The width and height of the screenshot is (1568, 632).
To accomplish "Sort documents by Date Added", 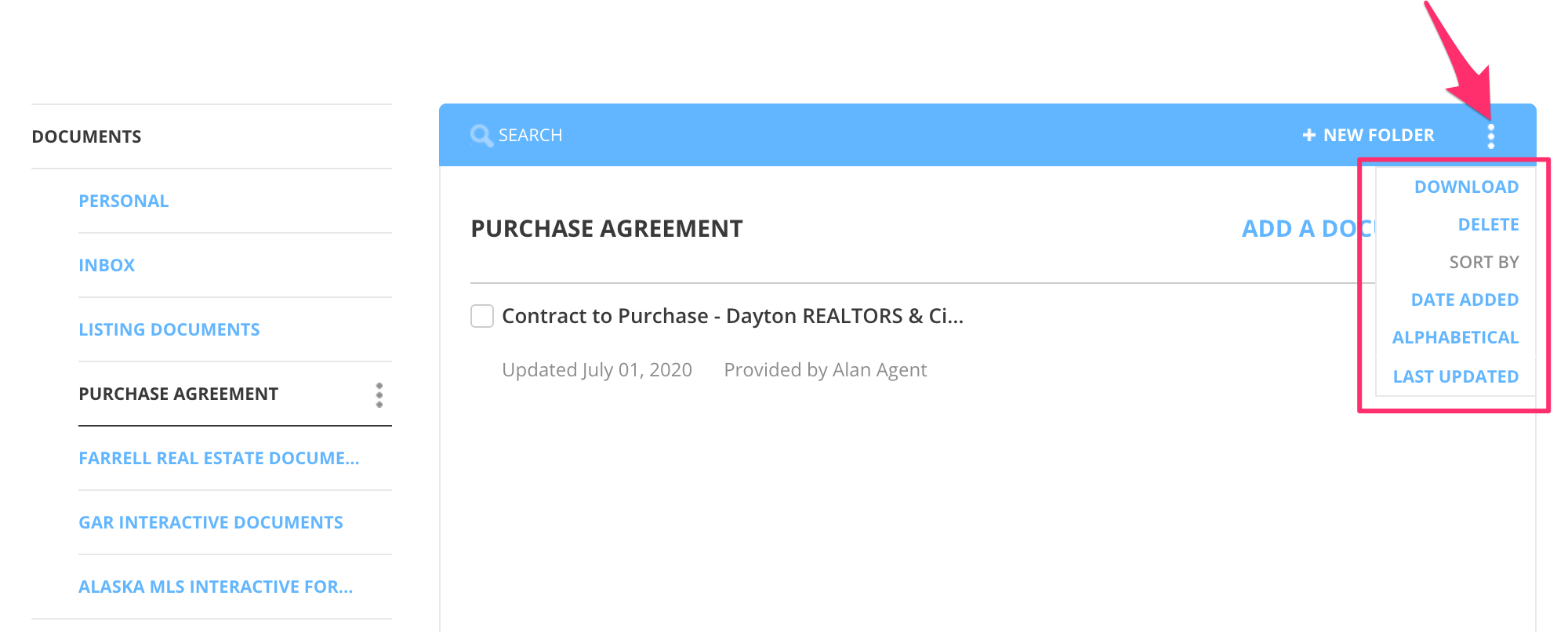I will click(1465, 300).
